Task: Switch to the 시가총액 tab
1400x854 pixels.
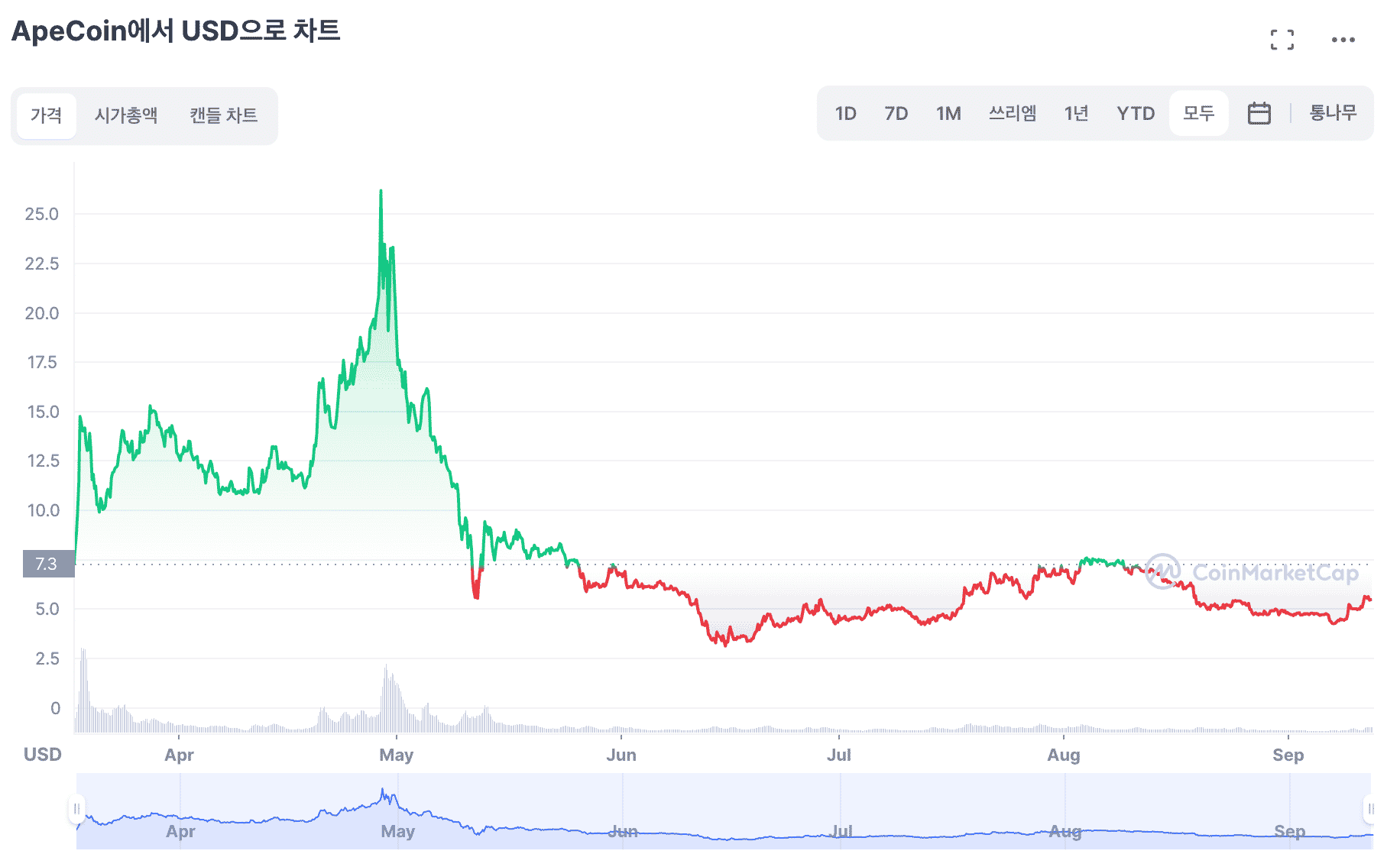Action: coord(126,115)
